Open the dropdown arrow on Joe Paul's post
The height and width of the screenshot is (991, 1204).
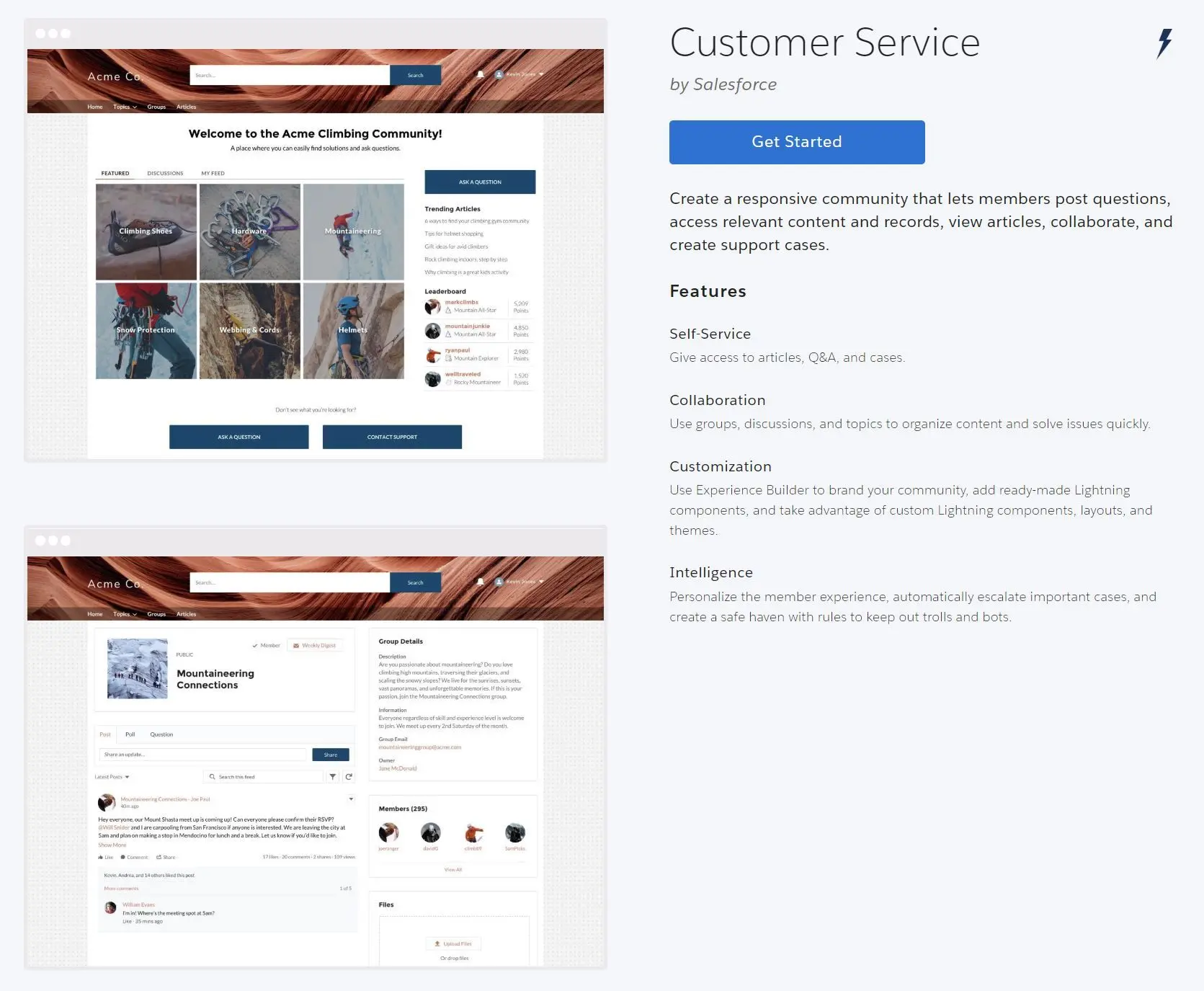[351, 799]
